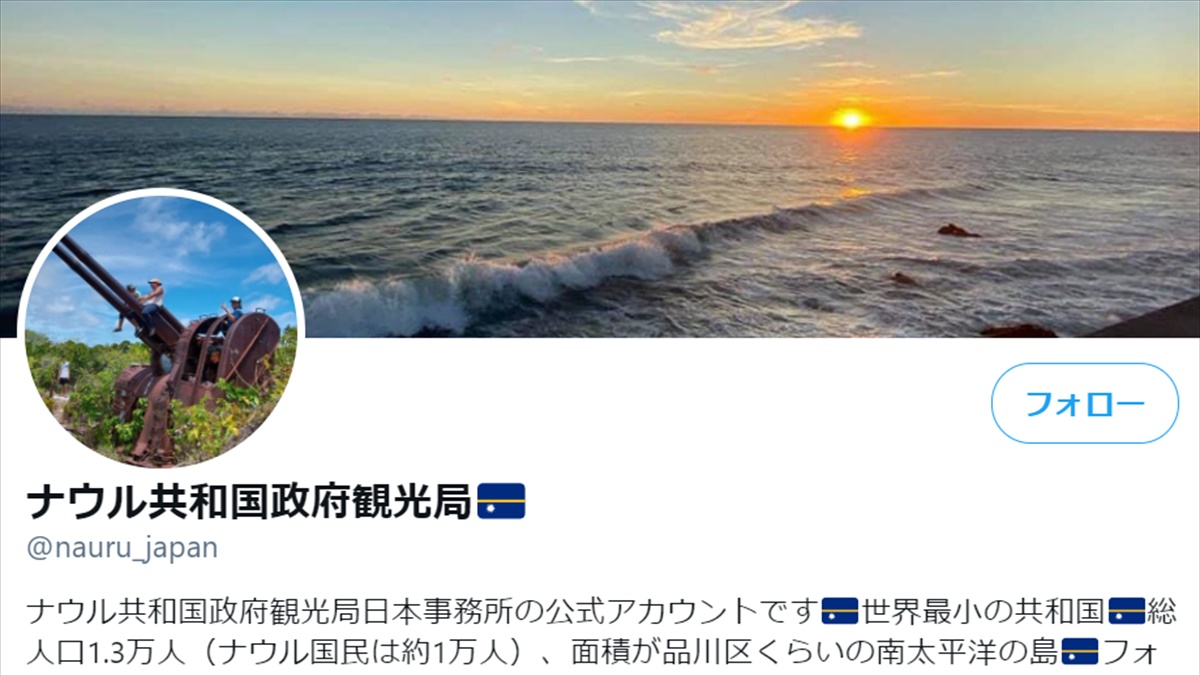1200x676 pixels.
Task: Click the person sitting on gun barrel
Action: click(x=152, y=300)
